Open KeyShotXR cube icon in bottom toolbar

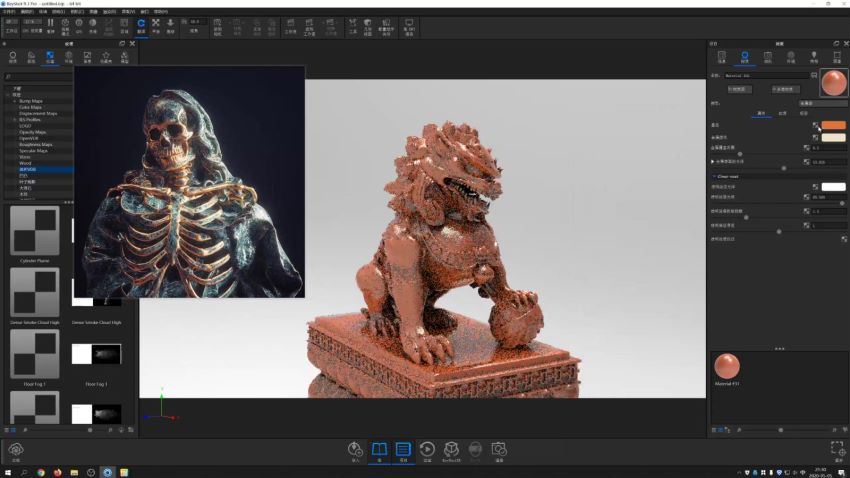pos(451,451)
